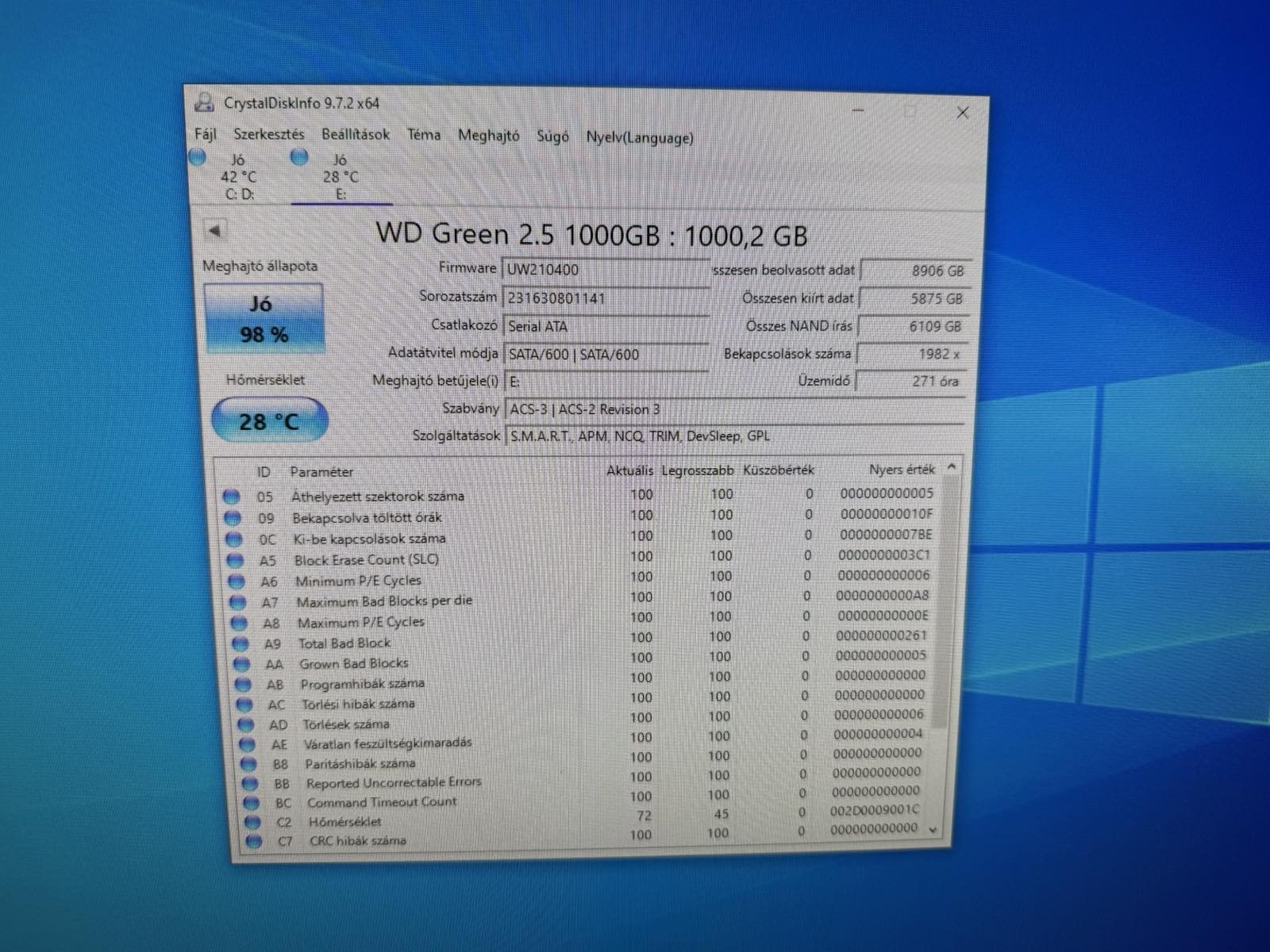Click status orb for Paritáshibák száma
Image resolution: width=1270 pixels, height=952 pixels.
point(248,764)
